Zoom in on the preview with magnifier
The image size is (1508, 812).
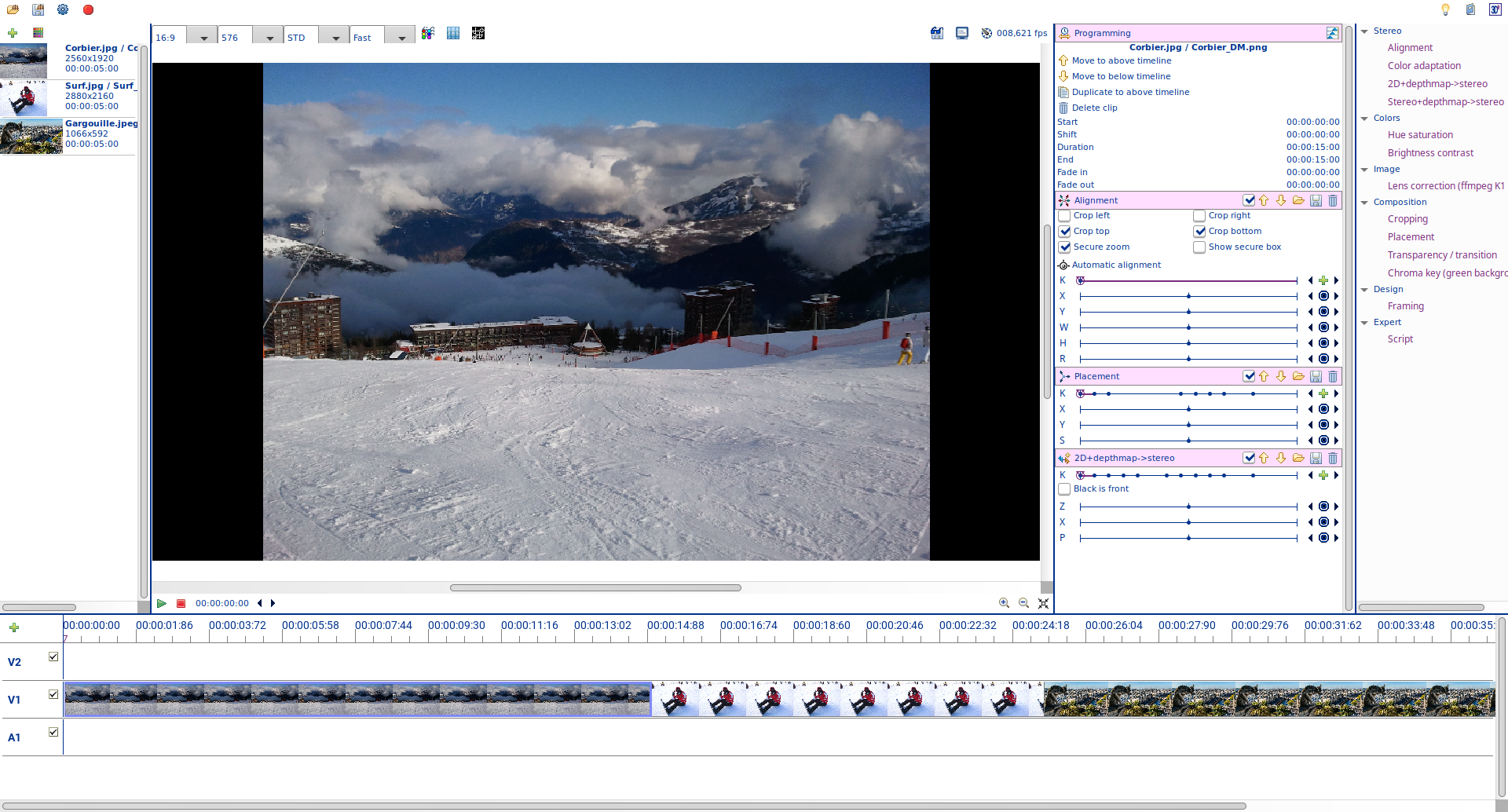point(1004,603)
